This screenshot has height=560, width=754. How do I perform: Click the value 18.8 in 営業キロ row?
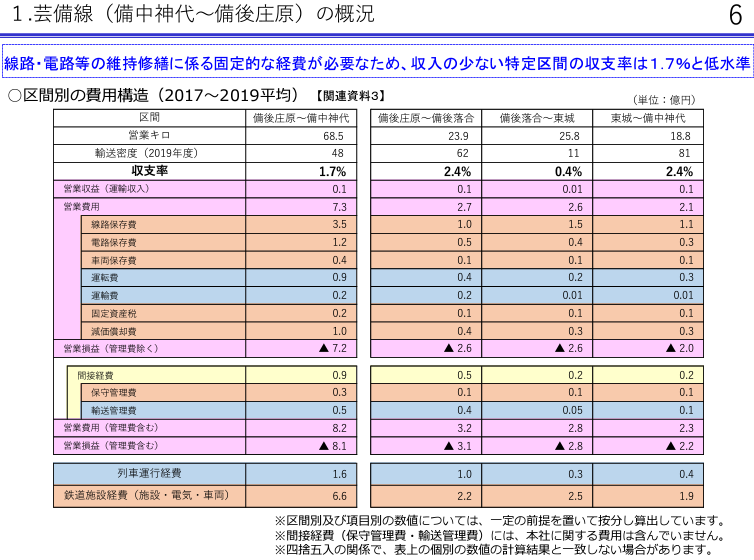pyautogui.click(x=680, y=136)
